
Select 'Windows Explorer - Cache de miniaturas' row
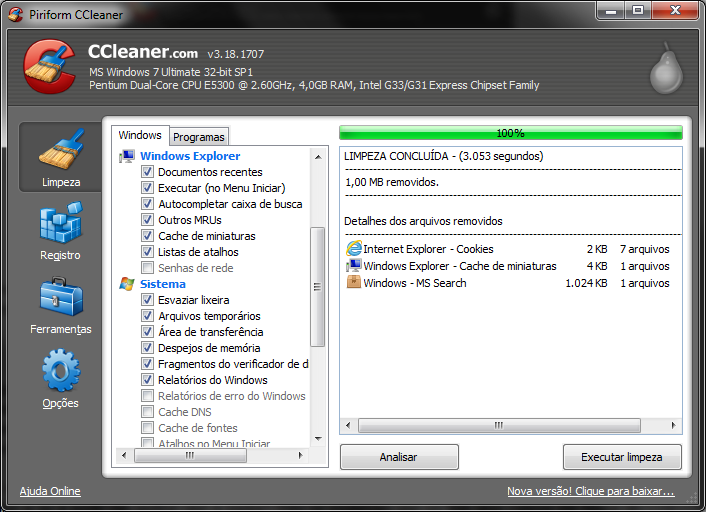[x=508, y=266]
